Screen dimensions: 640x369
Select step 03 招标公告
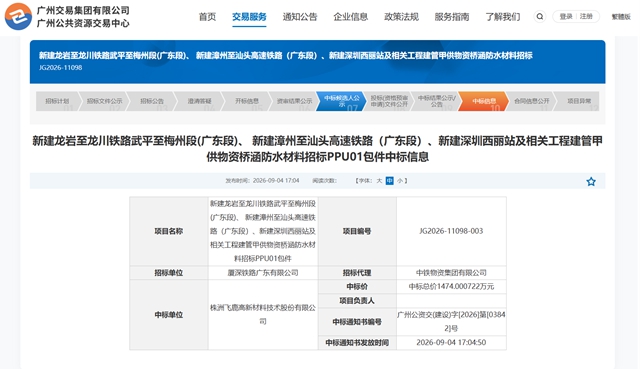coord(152,101)
